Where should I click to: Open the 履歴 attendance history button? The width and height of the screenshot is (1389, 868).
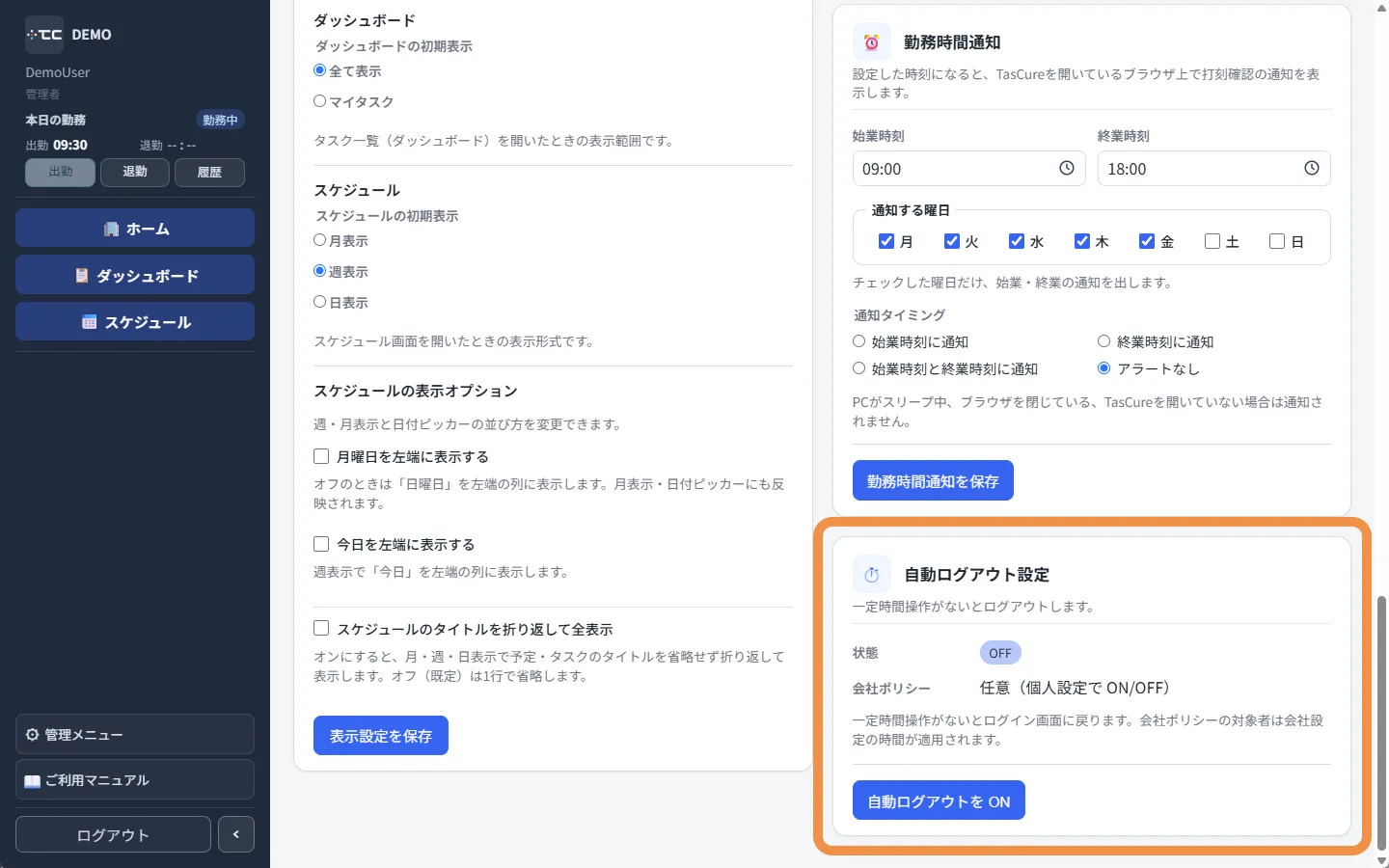point(209,172)
